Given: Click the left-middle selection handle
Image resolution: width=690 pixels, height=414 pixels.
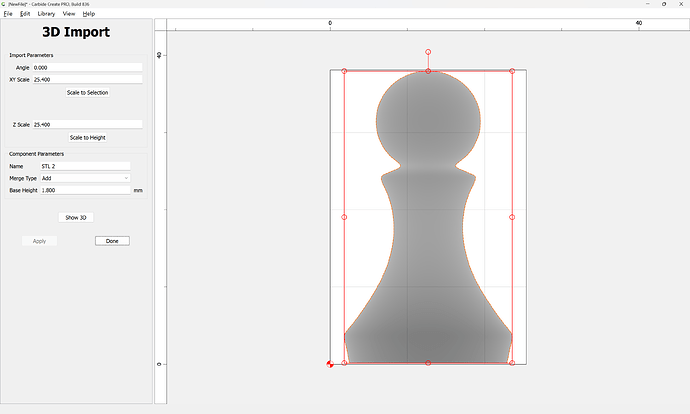Looking at the screenshot, I should [345, 217].
